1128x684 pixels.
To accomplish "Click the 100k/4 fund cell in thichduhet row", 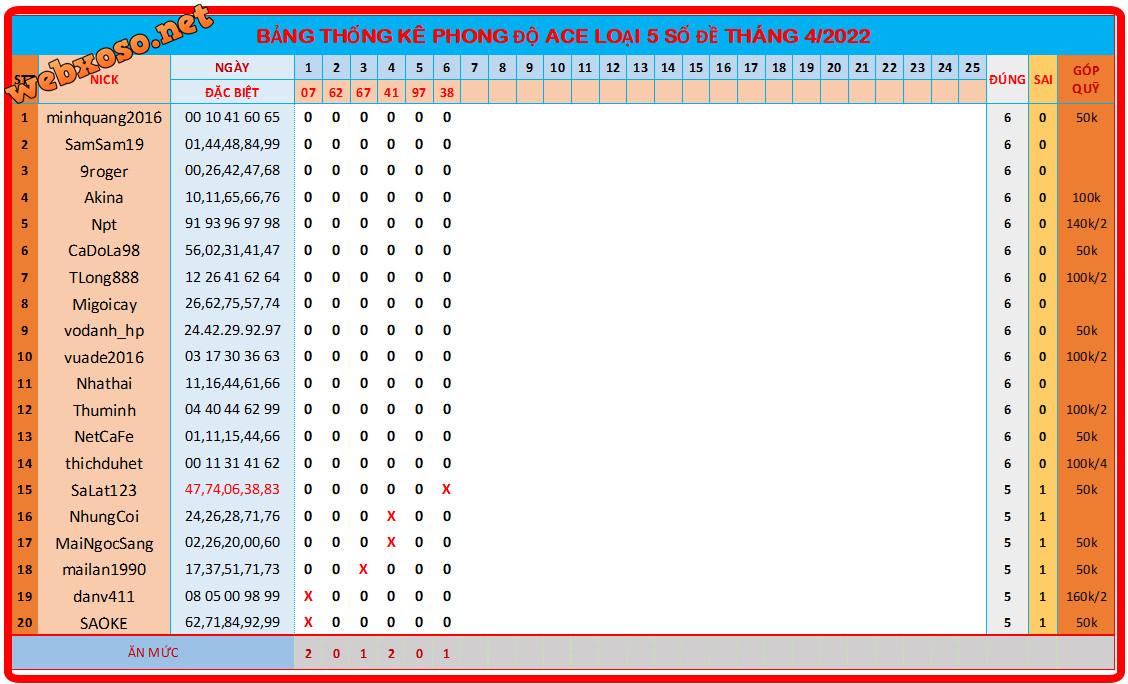I will (1086, 463).
